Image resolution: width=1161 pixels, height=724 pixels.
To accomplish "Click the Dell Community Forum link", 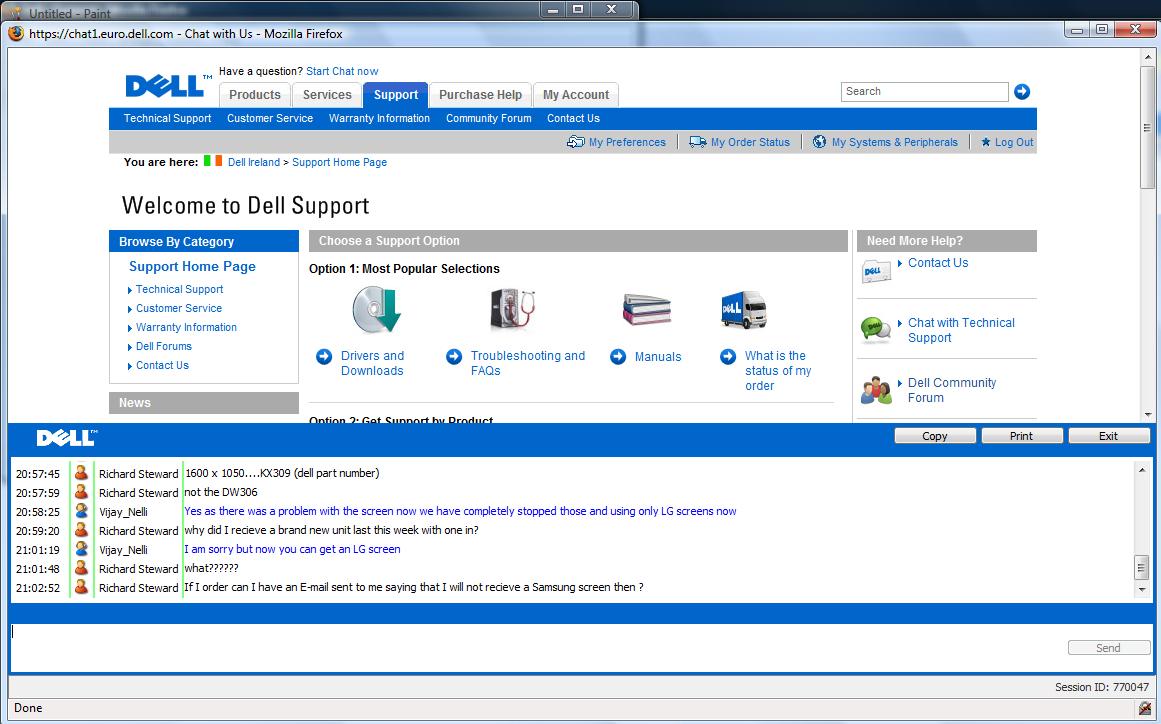I will [952, 390].
